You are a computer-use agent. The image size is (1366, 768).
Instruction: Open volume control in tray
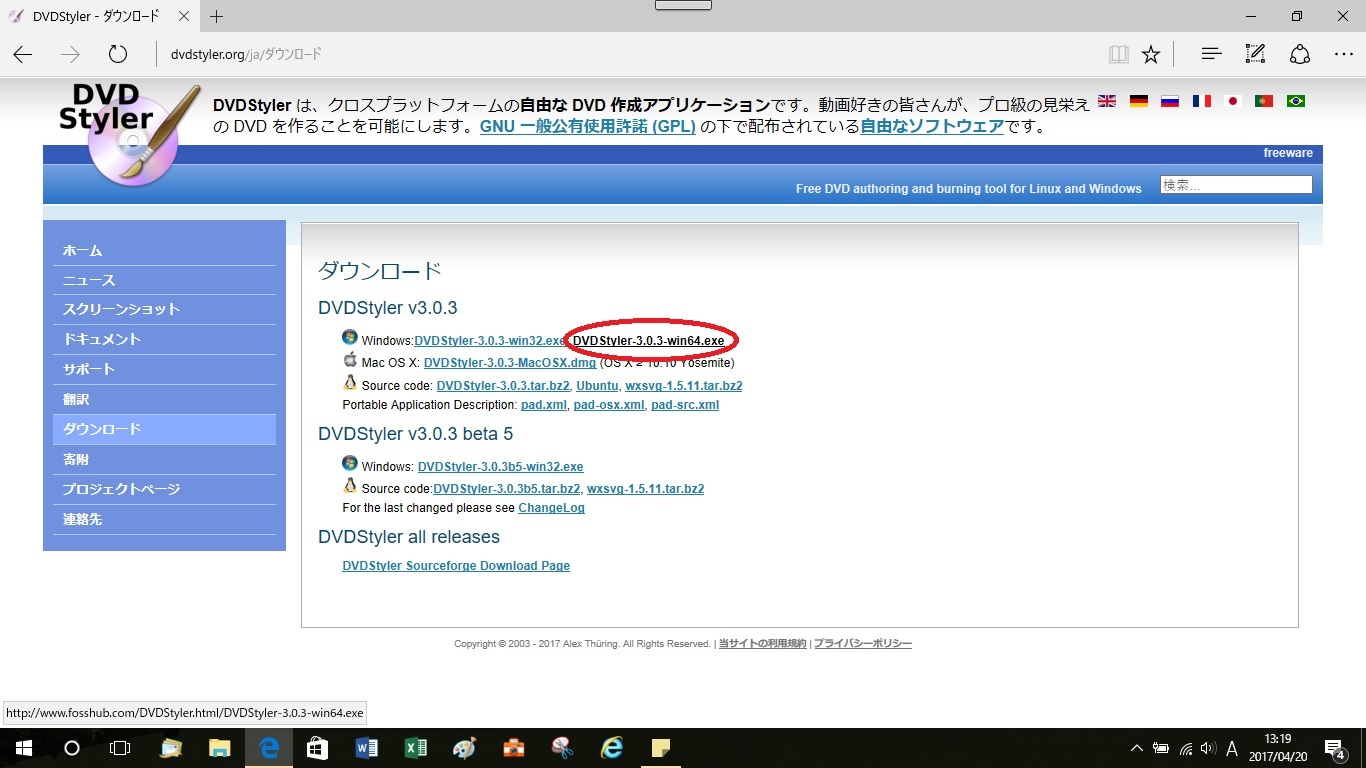coord(1208,748)
